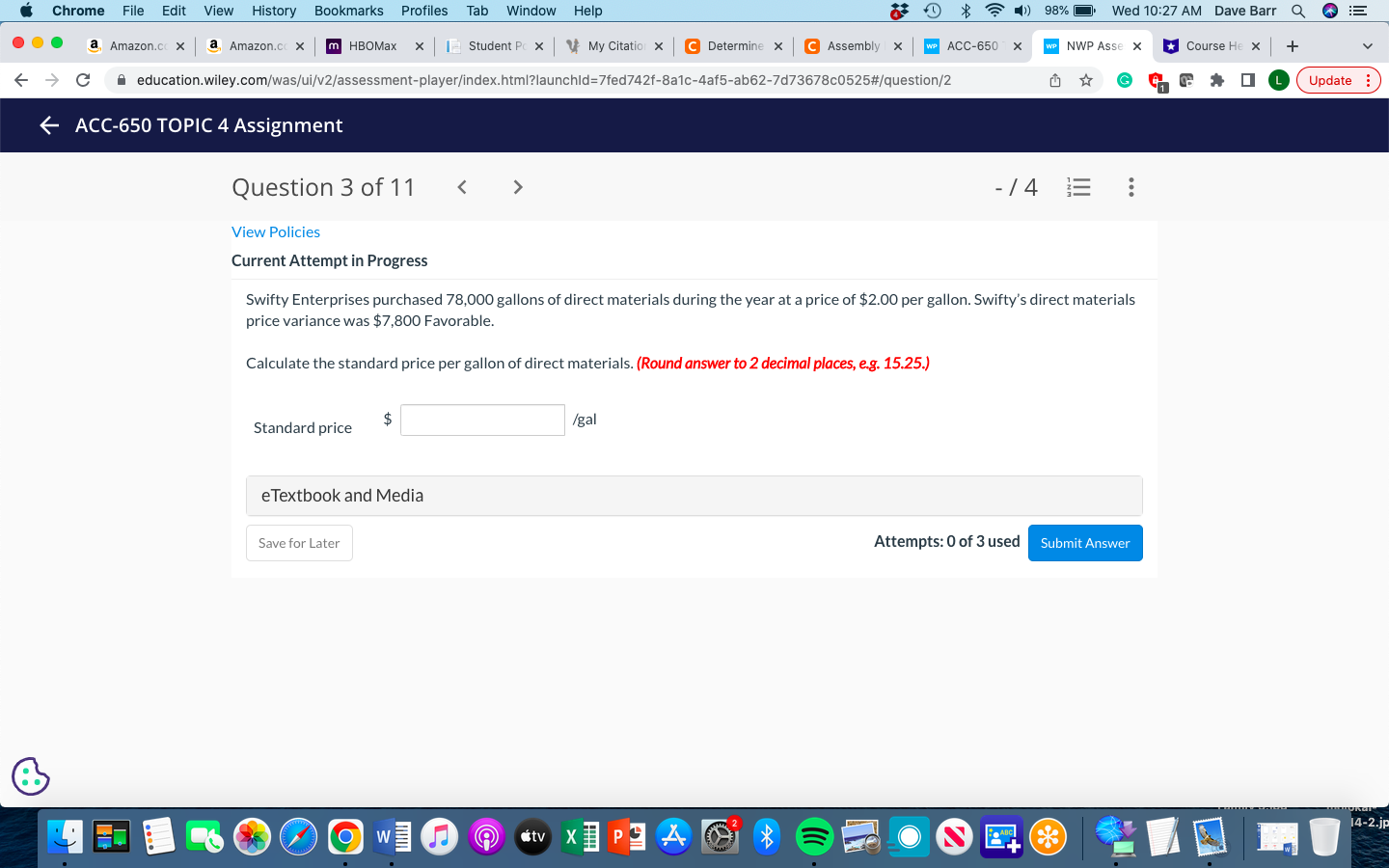This screenshot has height=868, width=1389.
Task: Click the three-dot menu beside the question list
Action: click(x=1130, y=187)
